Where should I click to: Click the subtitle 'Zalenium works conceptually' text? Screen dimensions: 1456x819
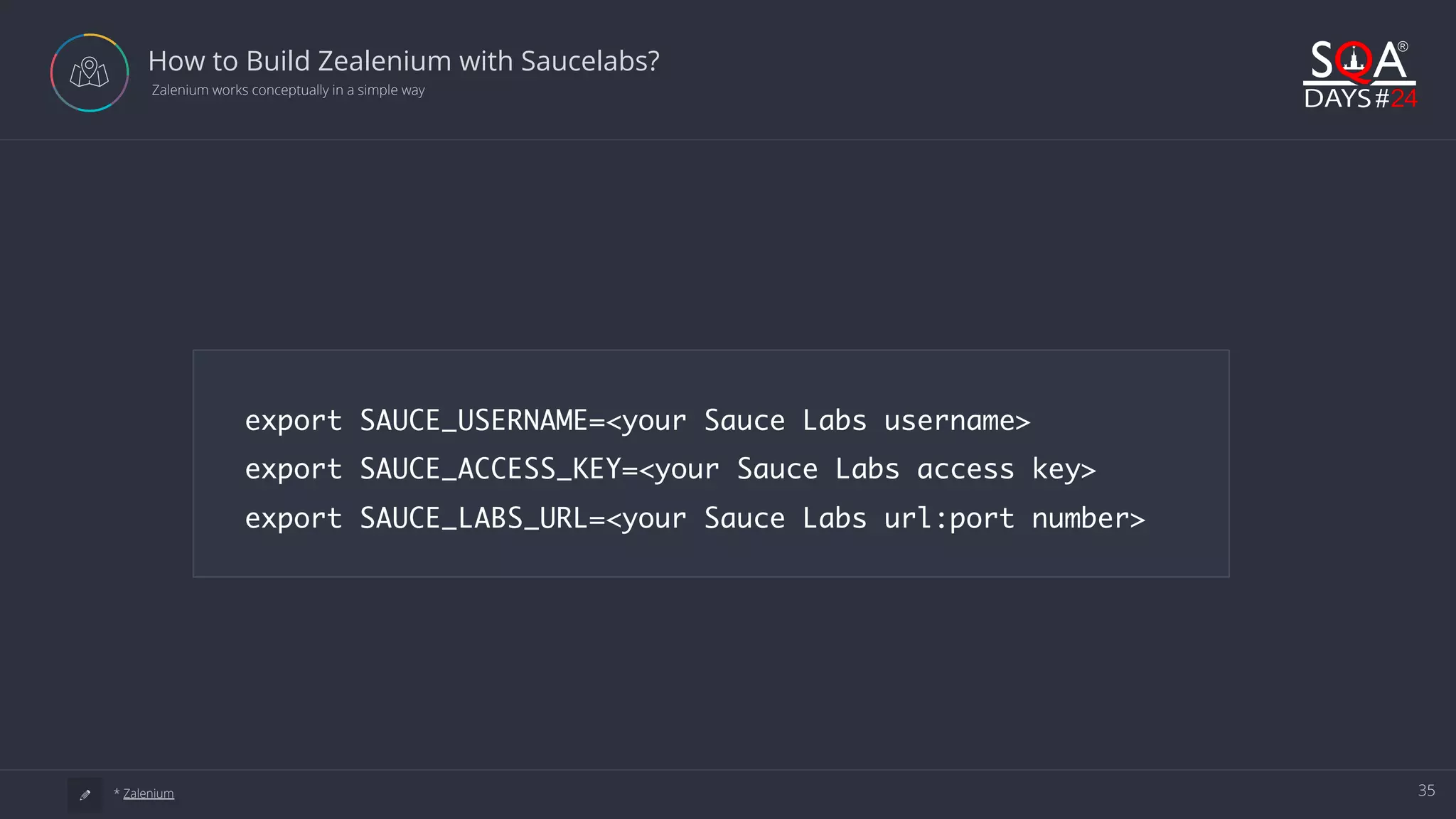click(x=288, y=90)
